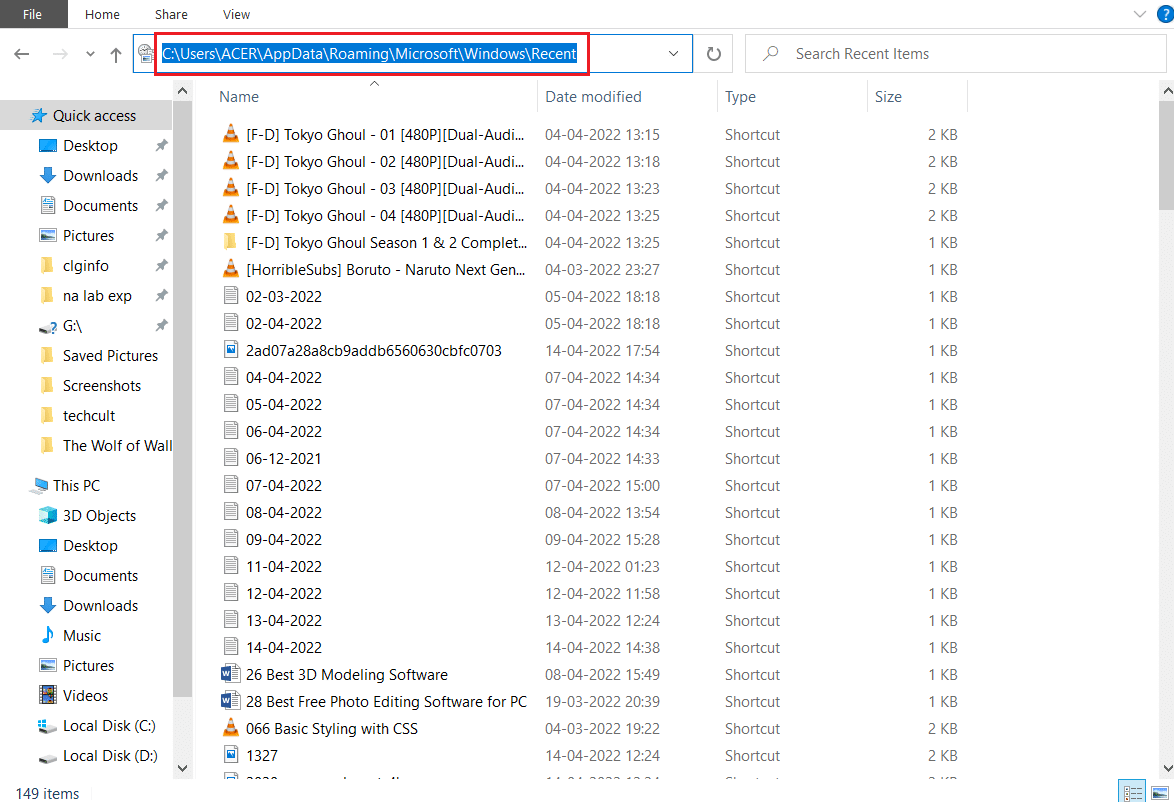
Task: Open the G:\ drive shortcut
Action: click(x=72, y=326)
